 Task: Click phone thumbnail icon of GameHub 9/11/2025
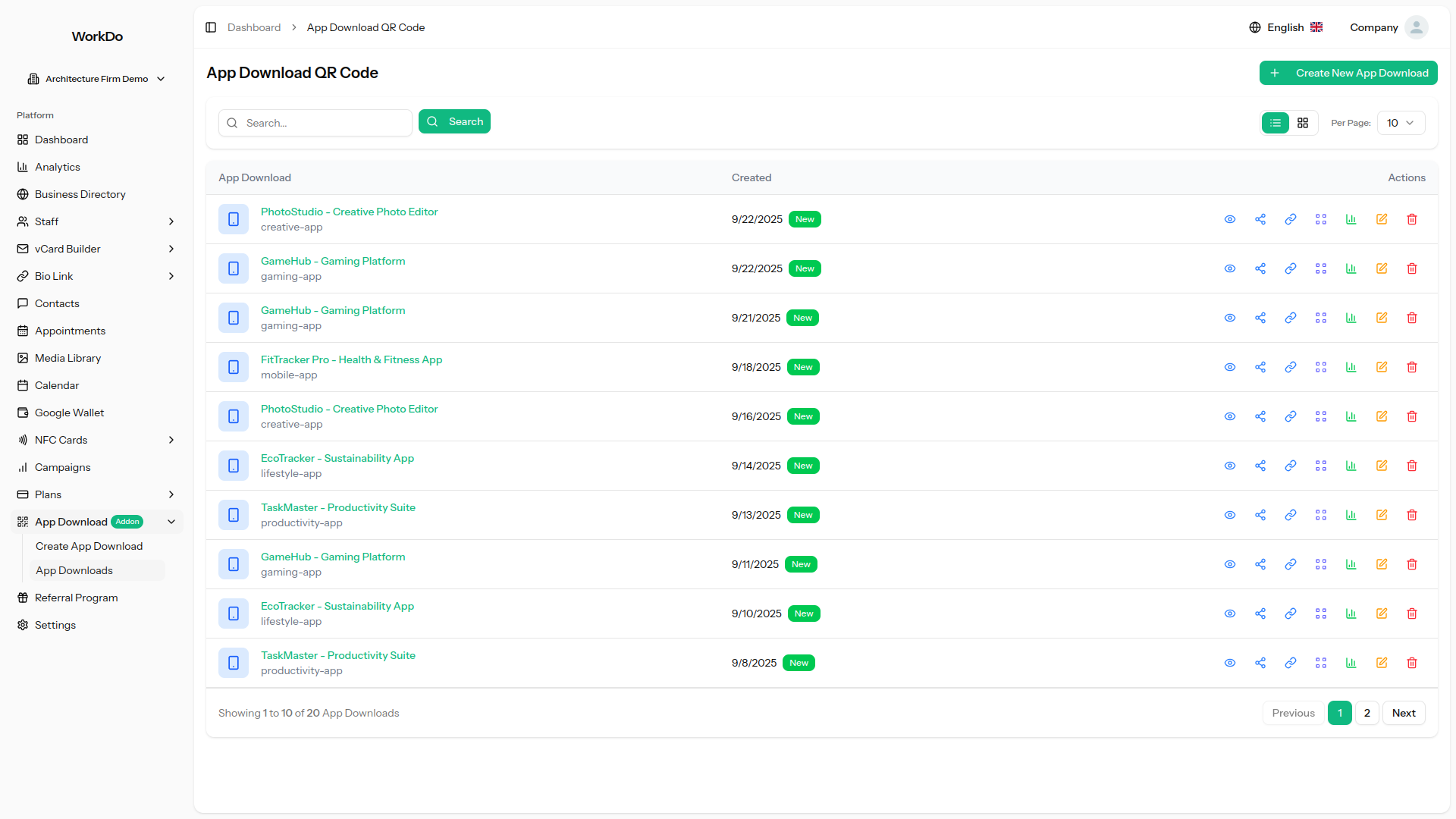pyautogui.click(x=234, y=564)
